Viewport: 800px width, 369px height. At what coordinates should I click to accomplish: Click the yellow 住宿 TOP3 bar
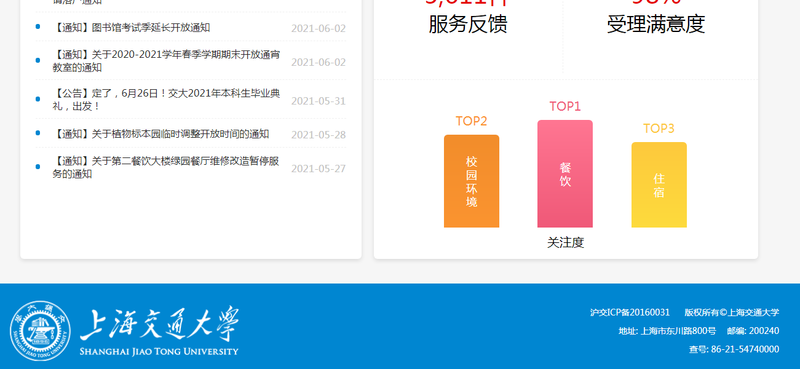coord(659,185)
